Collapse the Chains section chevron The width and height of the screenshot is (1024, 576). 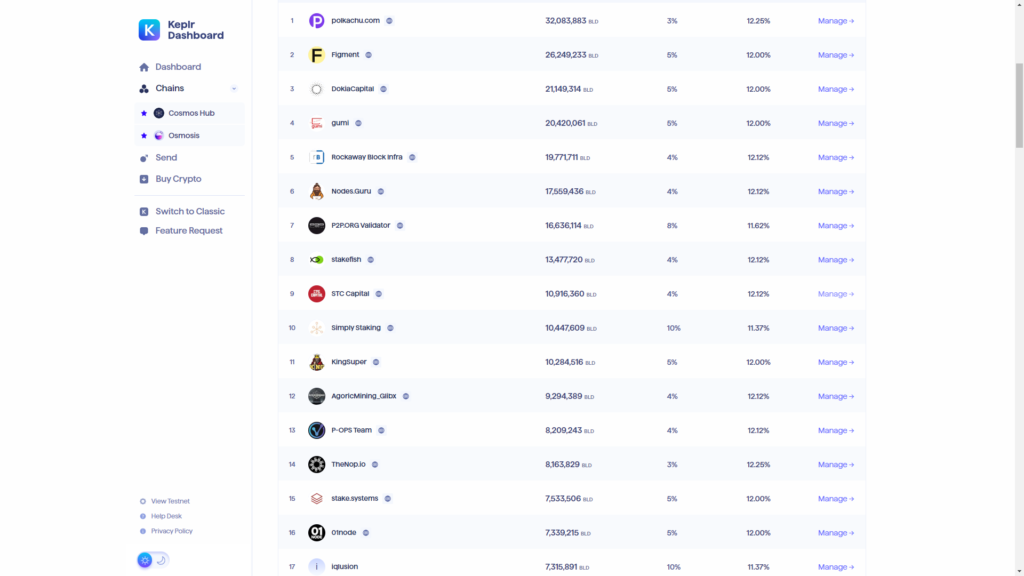tap(234, 89)
